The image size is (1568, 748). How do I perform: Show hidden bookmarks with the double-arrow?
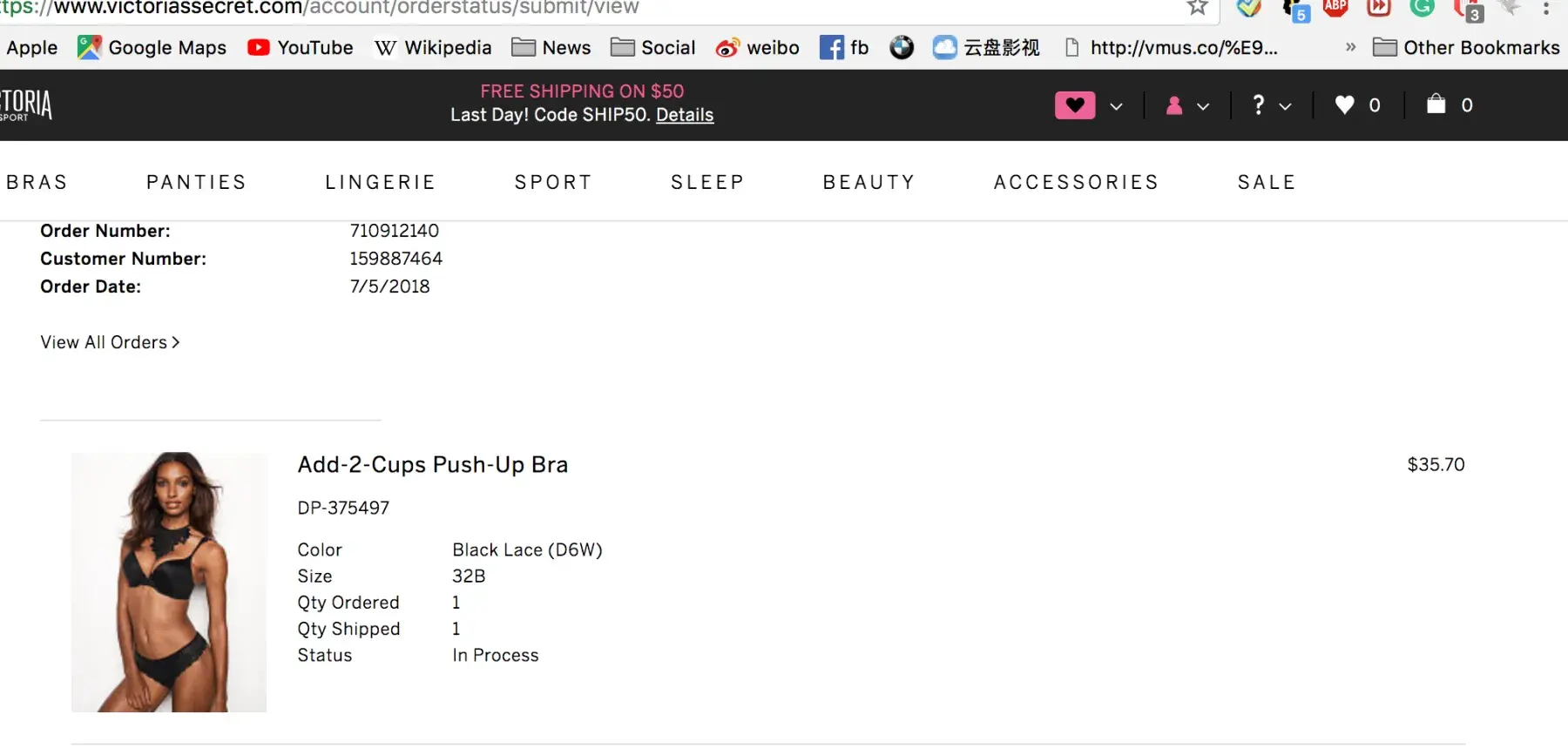(1350, 47)
